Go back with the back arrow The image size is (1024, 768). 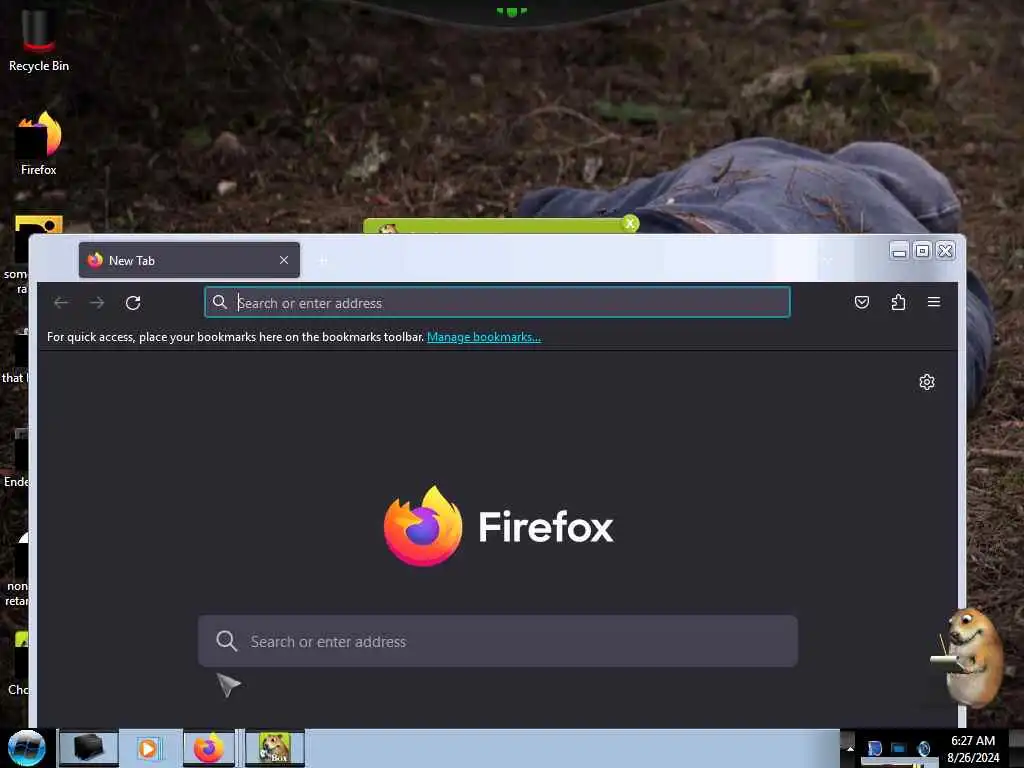point(61,302)
